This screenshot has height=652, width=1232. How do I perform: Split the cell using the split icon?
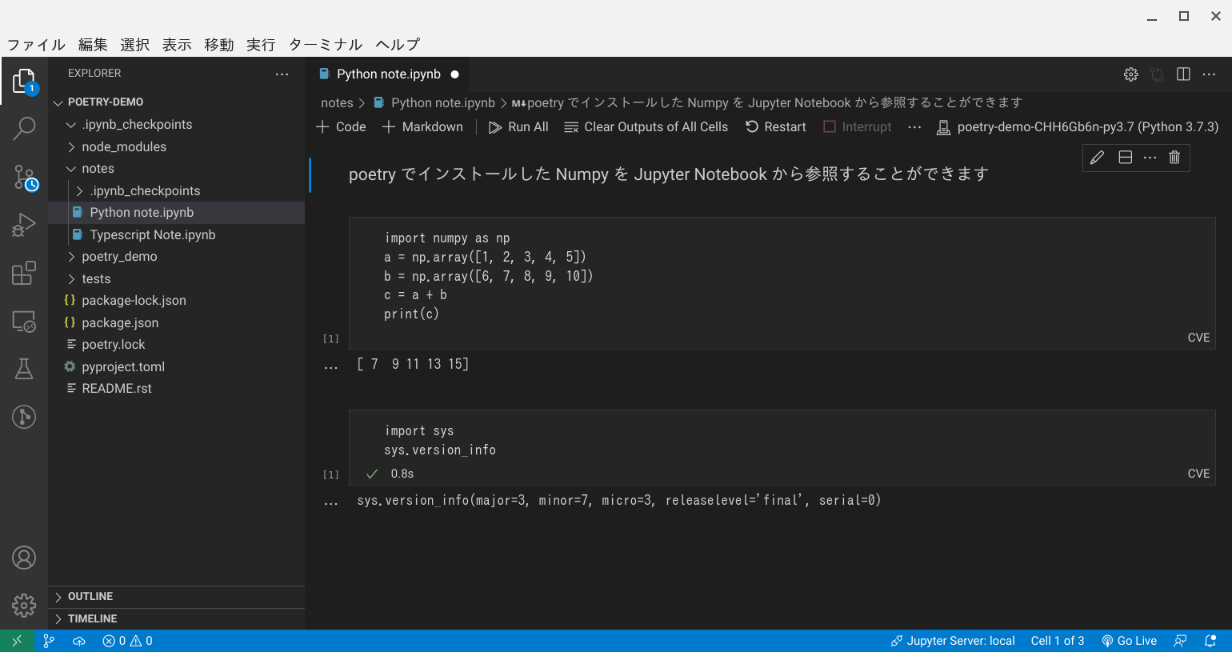pyautogui.click(x=1125, y=157)
